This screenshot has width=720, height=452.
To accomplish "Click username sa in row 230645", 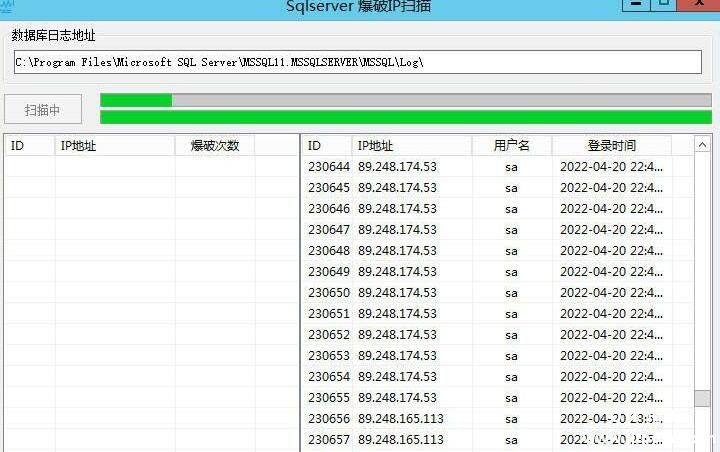I will pyautogui.click(x=512, y=188).
